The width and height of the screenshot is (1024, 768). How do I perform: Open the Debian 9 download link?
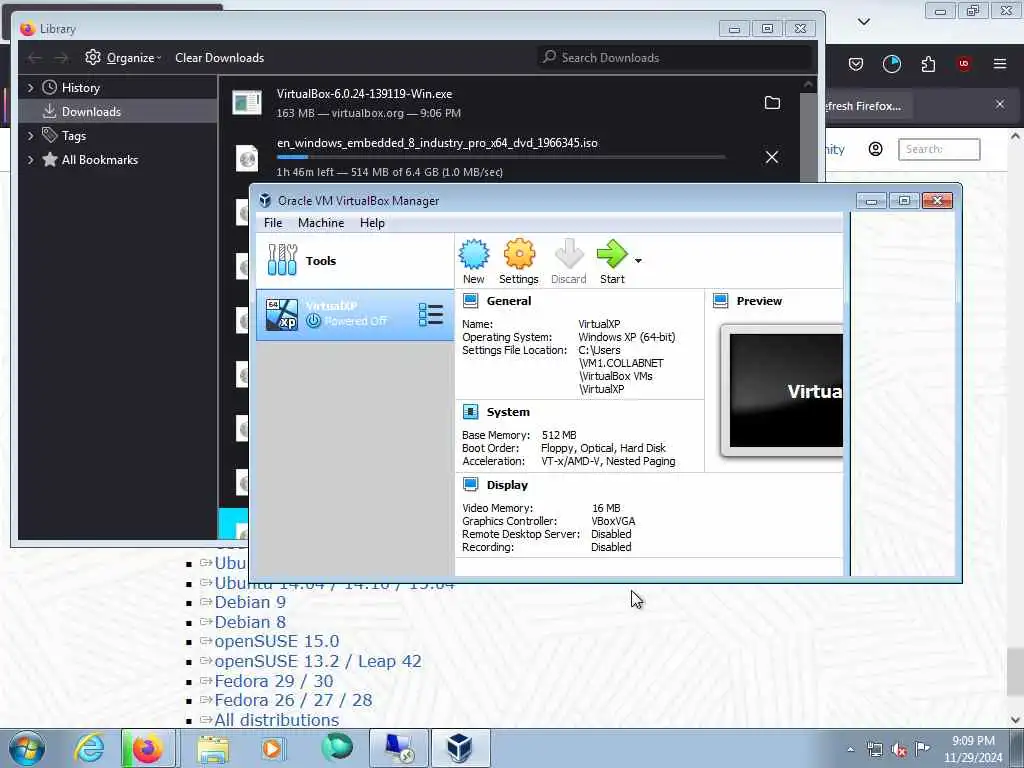250,602
